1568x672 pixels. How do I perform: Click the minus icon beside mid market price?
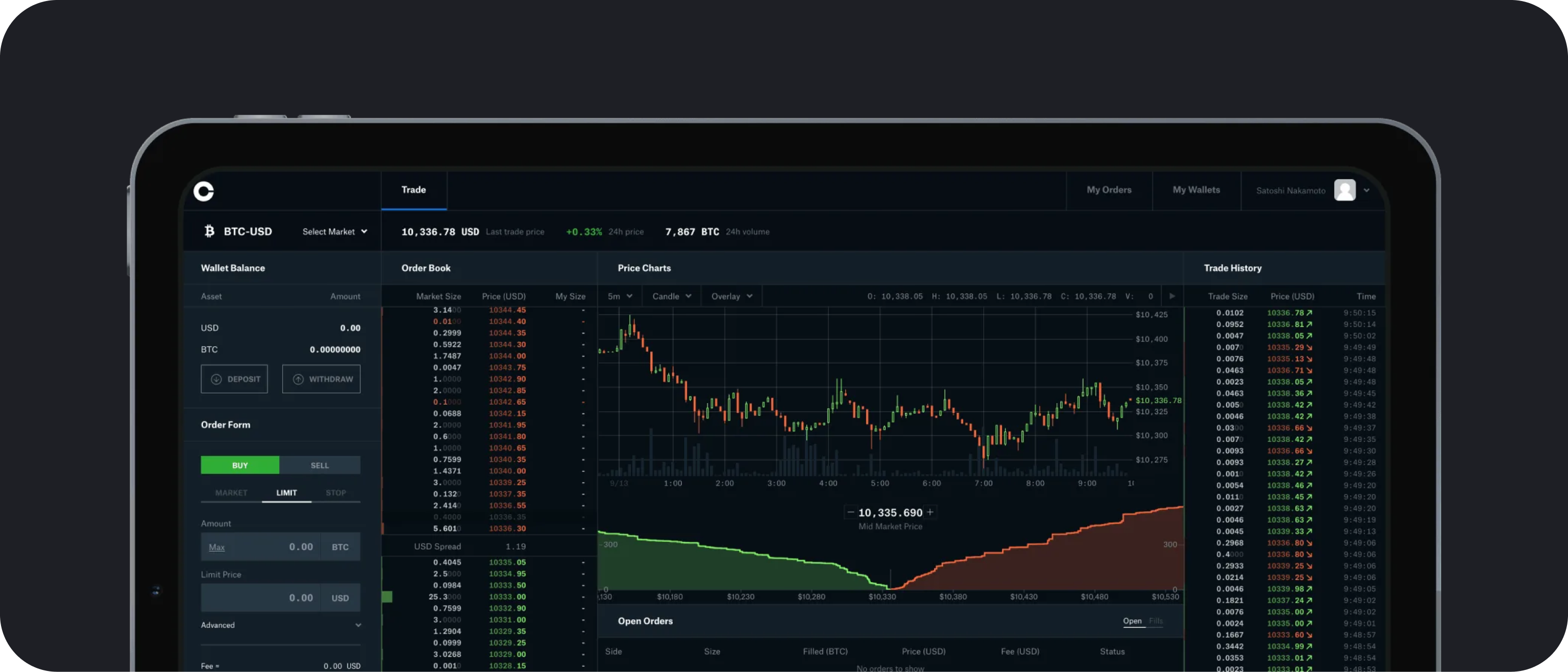(x=850, y=512)
